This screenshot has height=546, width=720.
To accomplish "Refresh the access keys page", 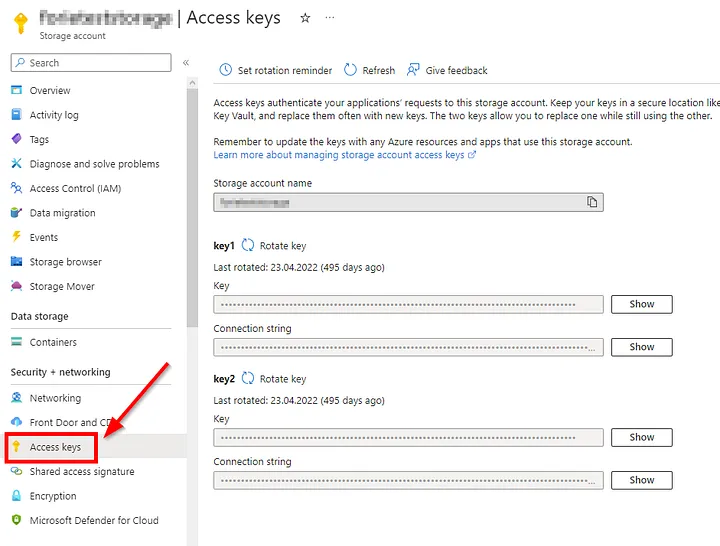I will point(369,71).
